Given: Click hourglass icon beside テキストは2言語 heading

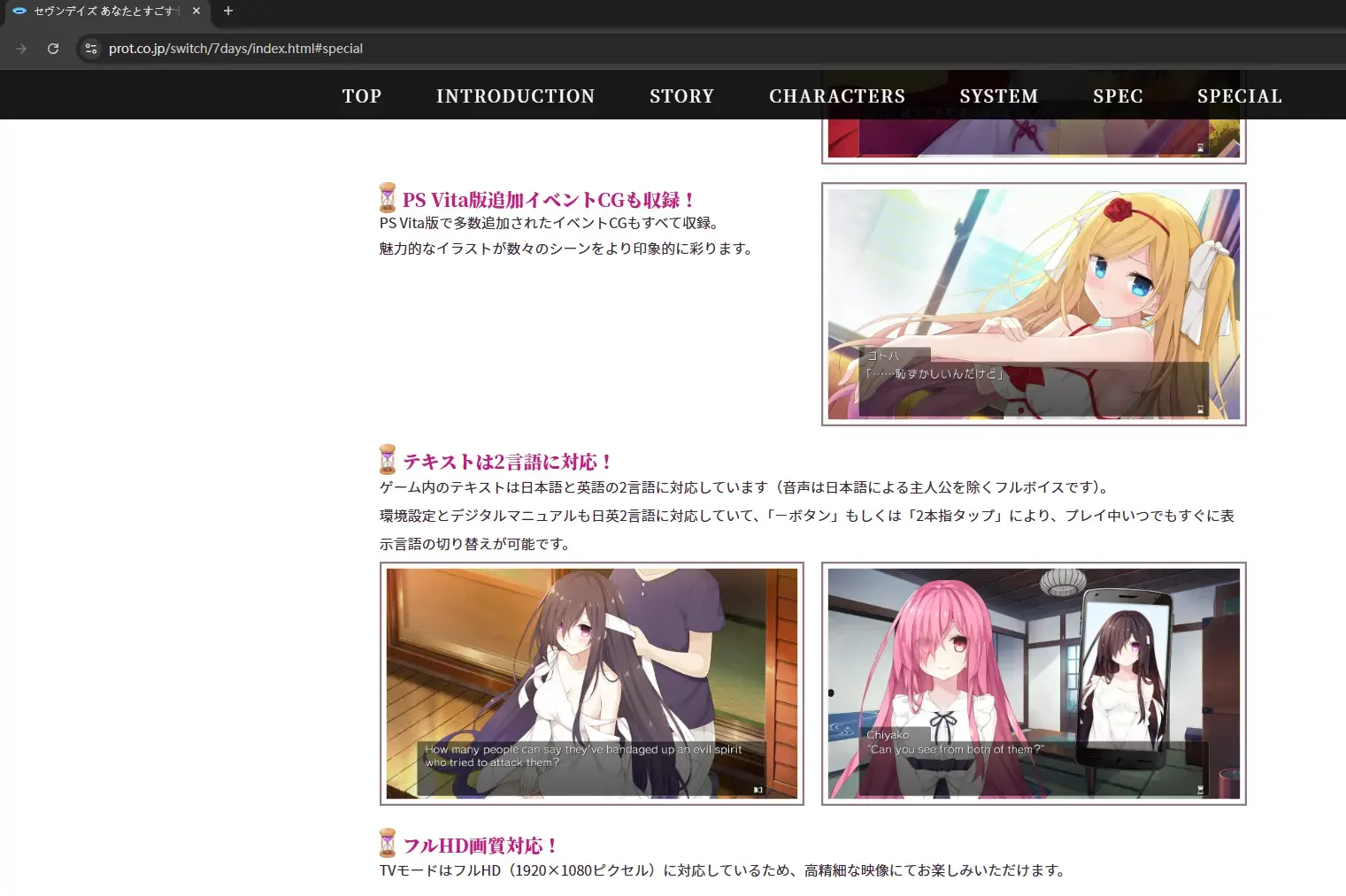Looking at the screenshot, I should pyautogui.click(x=388, y=459).
